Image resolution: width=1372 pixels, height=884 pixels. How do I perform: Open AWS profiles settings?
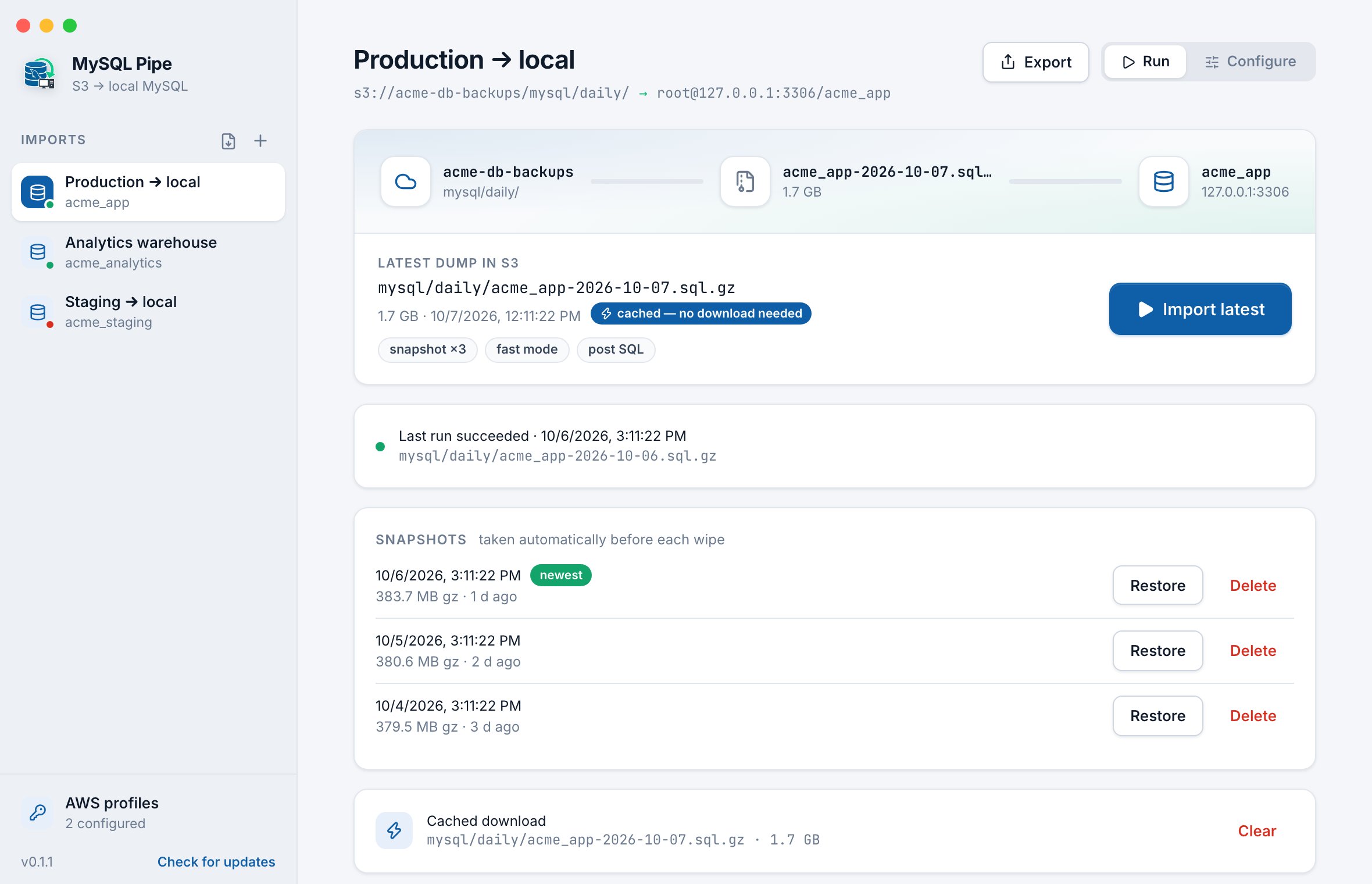(148, 812)
